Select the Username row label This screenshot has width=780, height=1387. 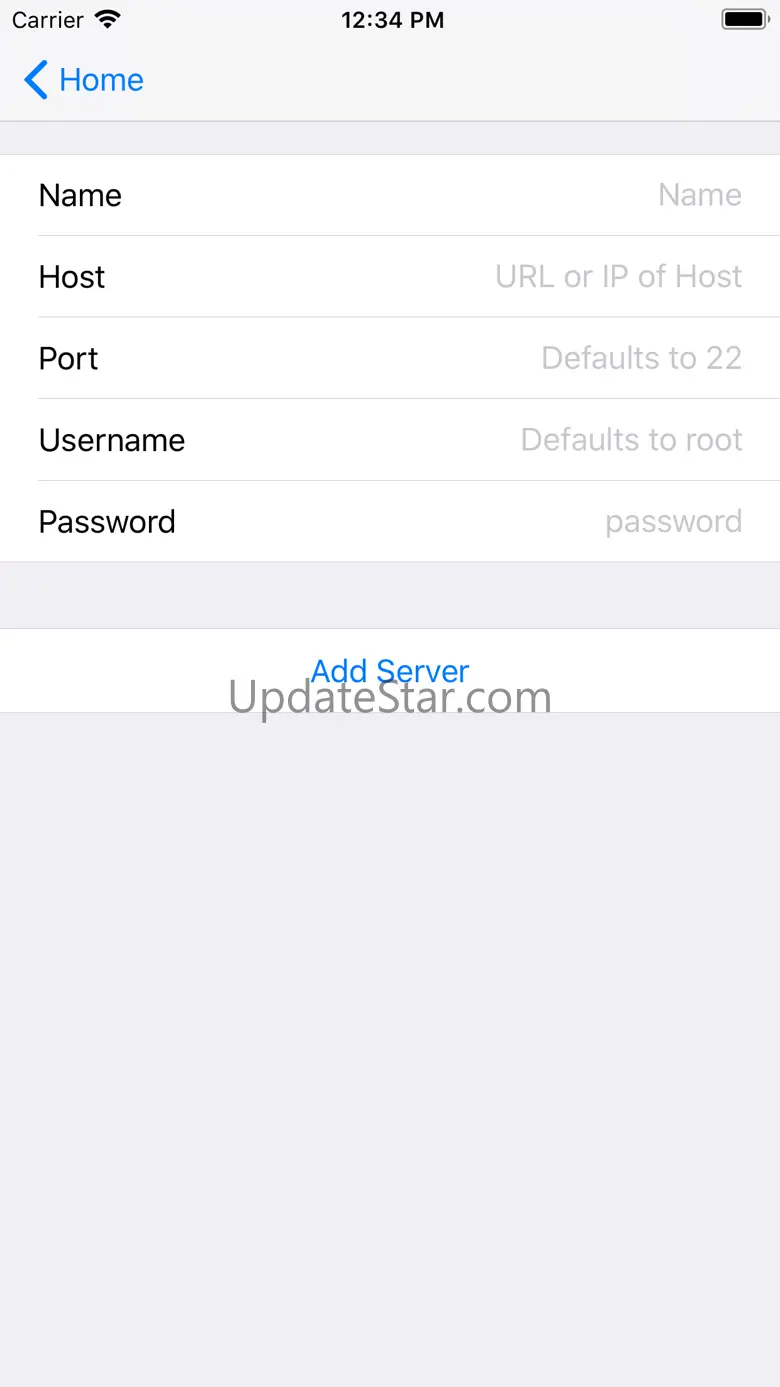(x=112, y=440)
